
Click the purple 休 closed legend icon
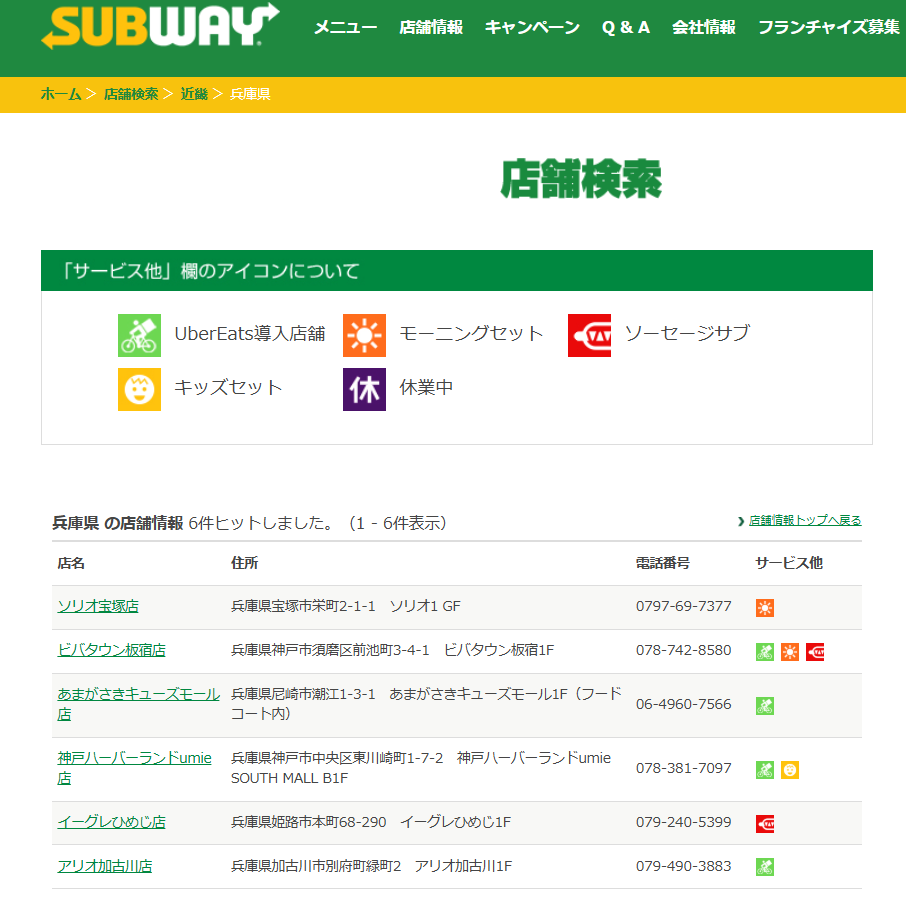tap(364, 390)
